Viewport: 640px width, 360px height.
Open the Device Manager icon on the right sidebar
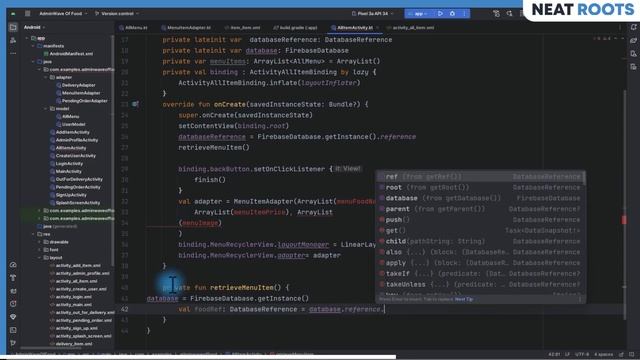click(x=633, y=53)
